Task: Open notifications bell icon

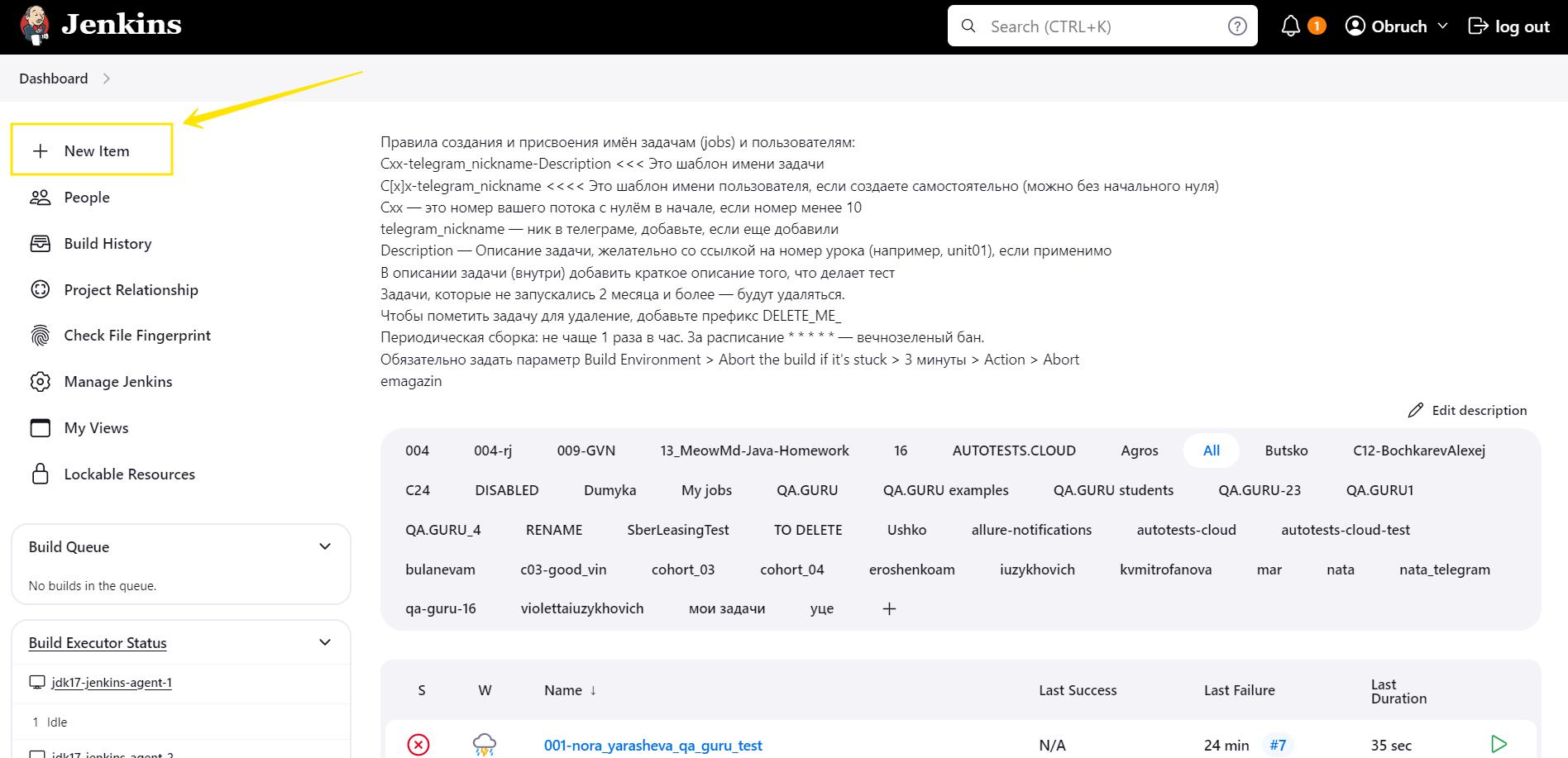Action: pos(1290,26)
